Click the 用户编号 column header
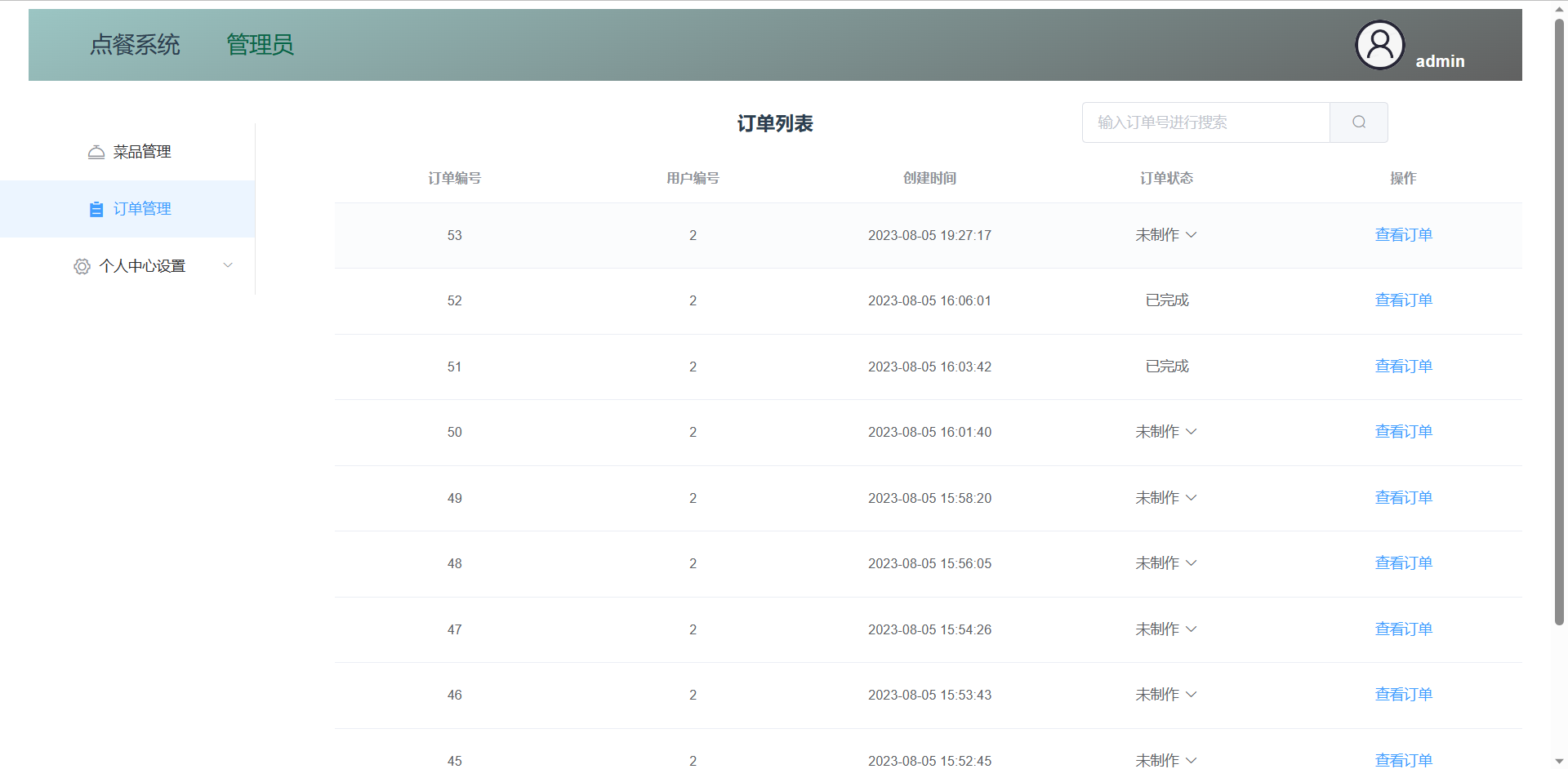 point(693,178)
